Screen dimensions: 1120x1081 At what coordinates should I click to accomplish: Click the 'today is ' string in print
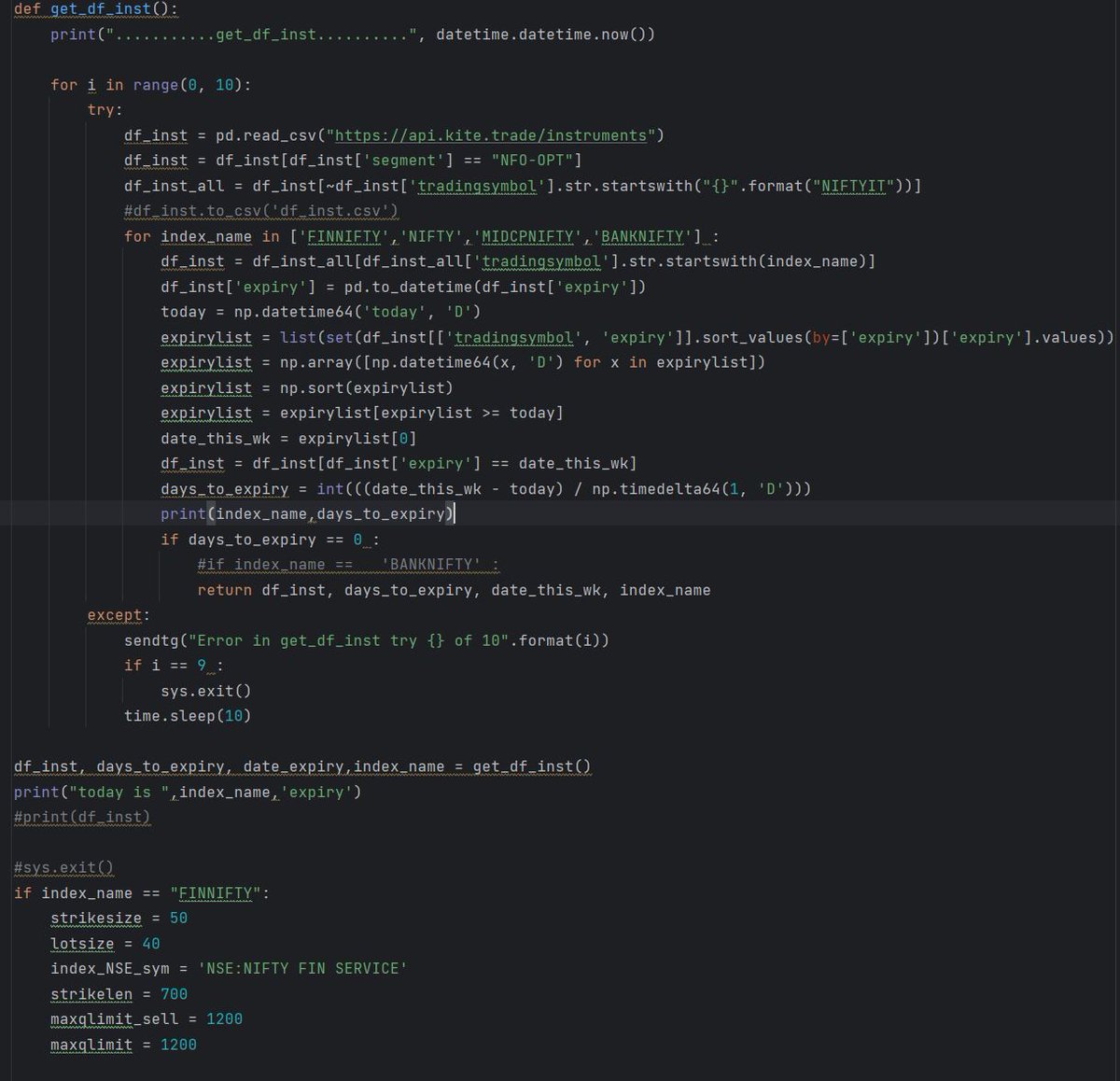click(x=119, y=792)
